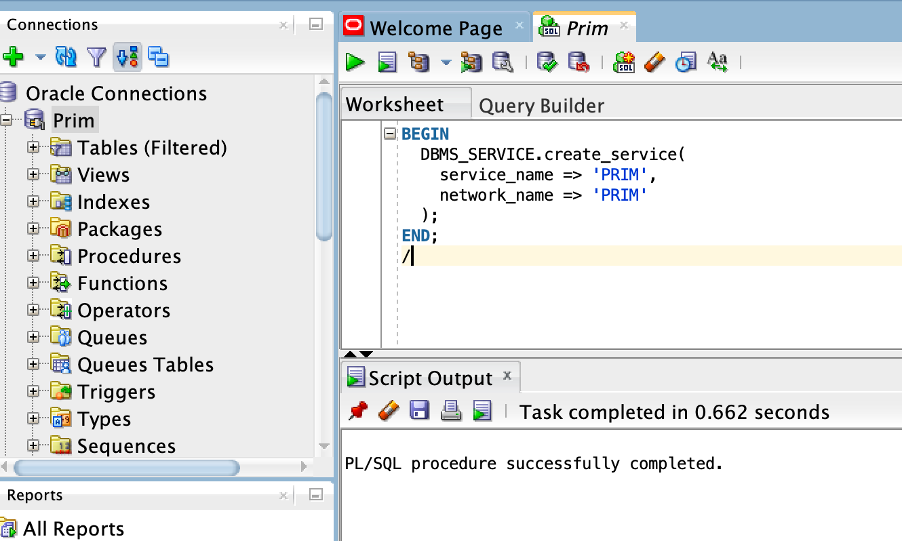Image resolution: width=902 pixels, height=542 pixels.
Task: Select the Sequences tree item
Action: click(x=126, y=446)
